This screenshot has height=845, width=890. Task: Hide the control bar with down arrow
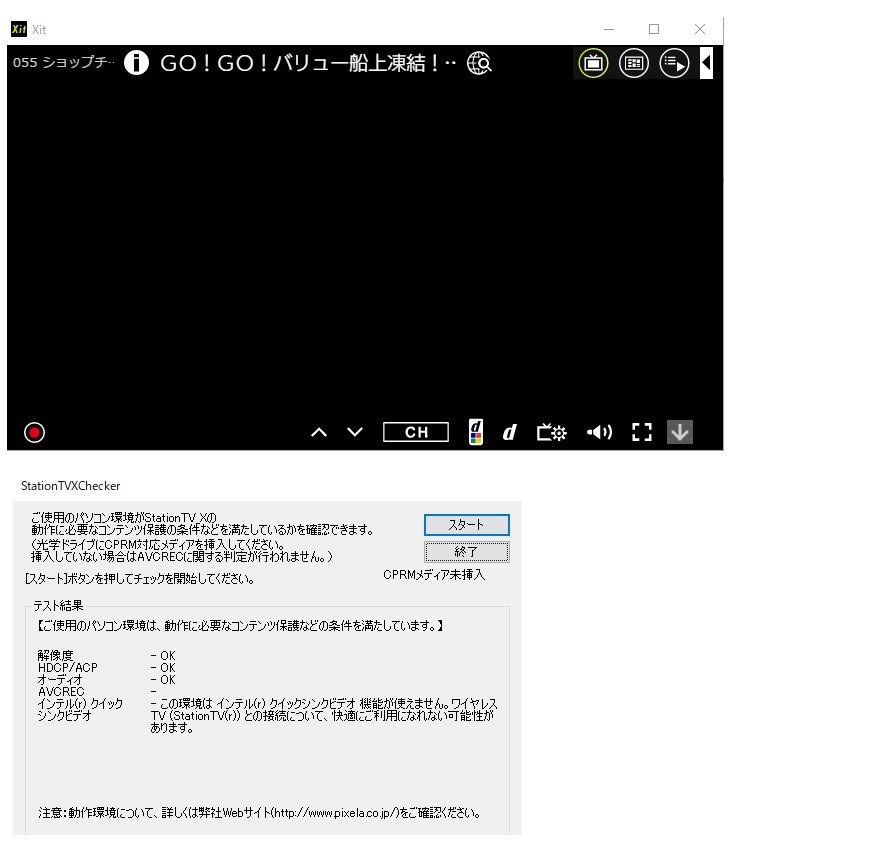[680, 432]
